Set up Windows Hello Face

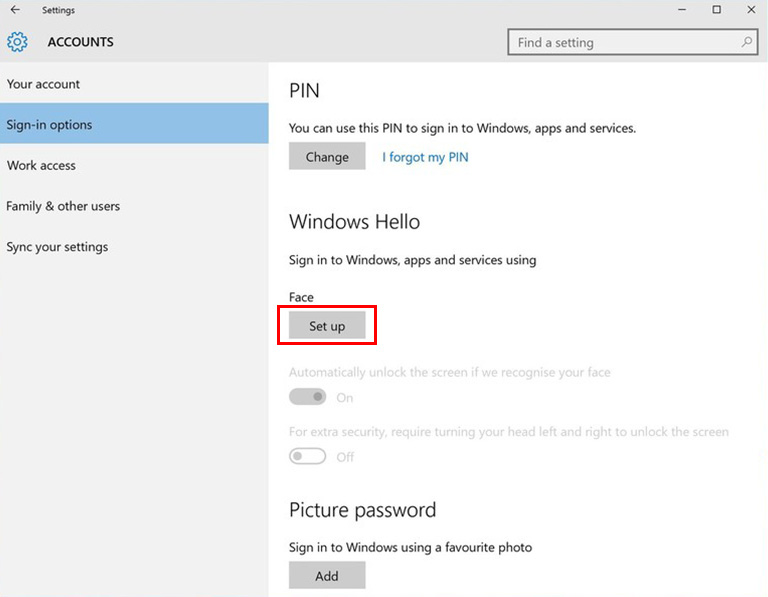point(327,325)
